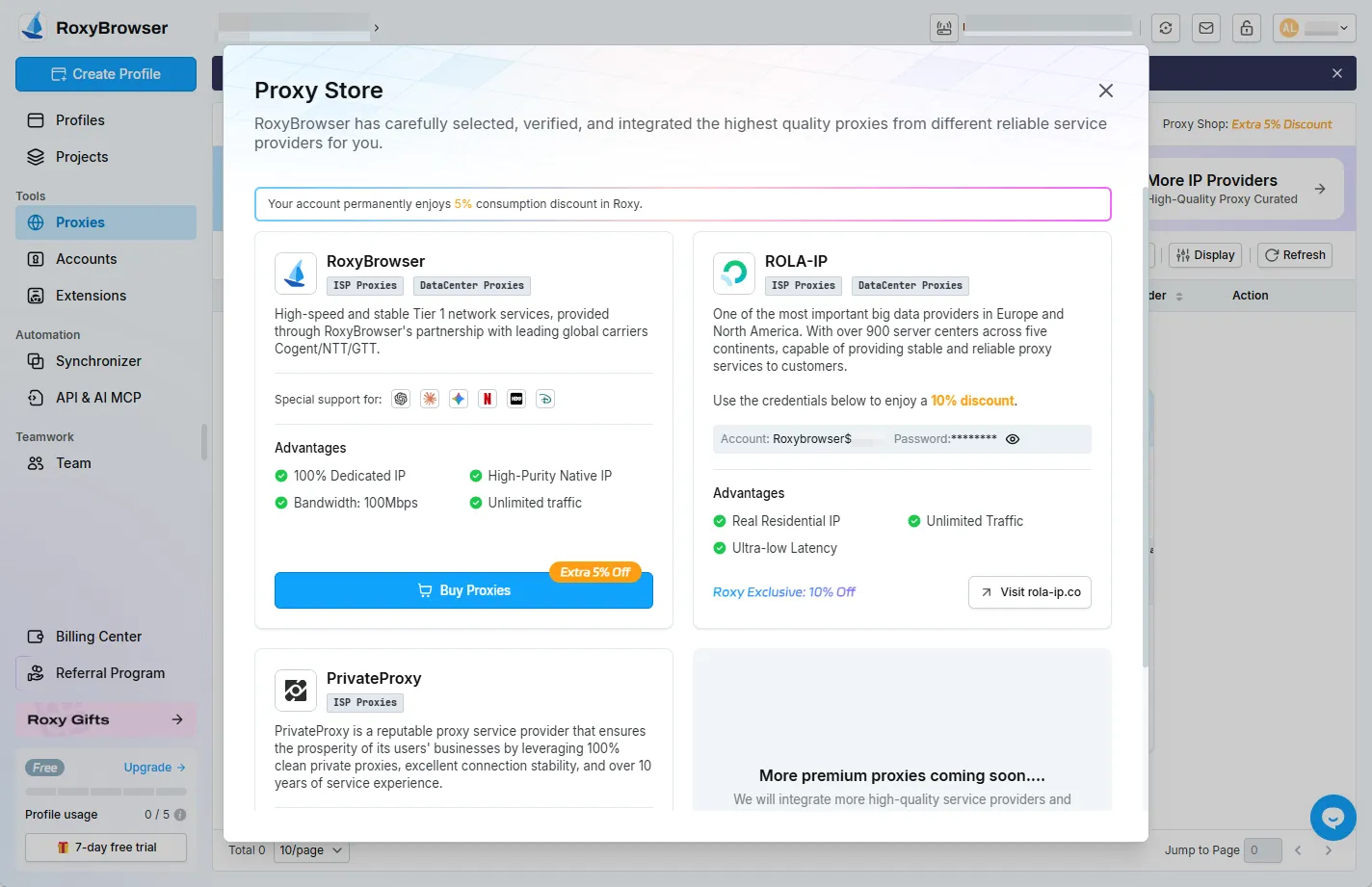Viewport: 1372px width, 887px height.
Task: Click the Disney+ support icon
Action: coord(545,398)
